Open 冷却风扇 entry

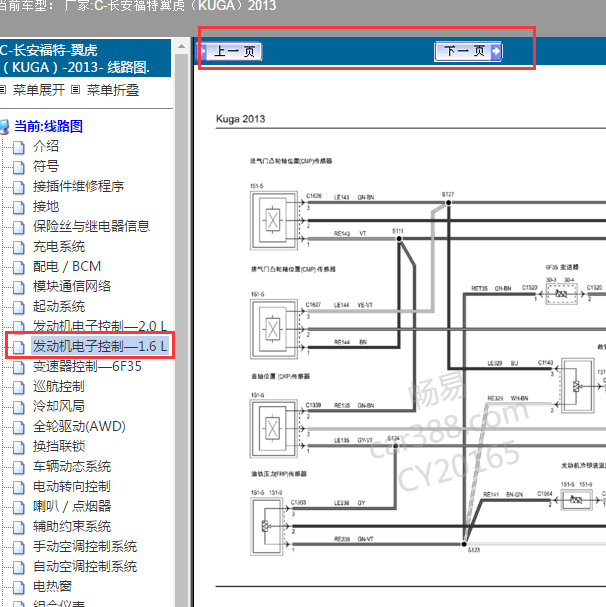pos(59,406)
